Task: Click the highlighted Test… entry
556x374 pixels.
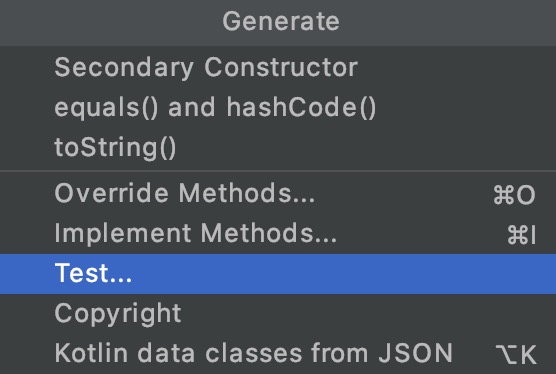Action: tap(278, 274)
